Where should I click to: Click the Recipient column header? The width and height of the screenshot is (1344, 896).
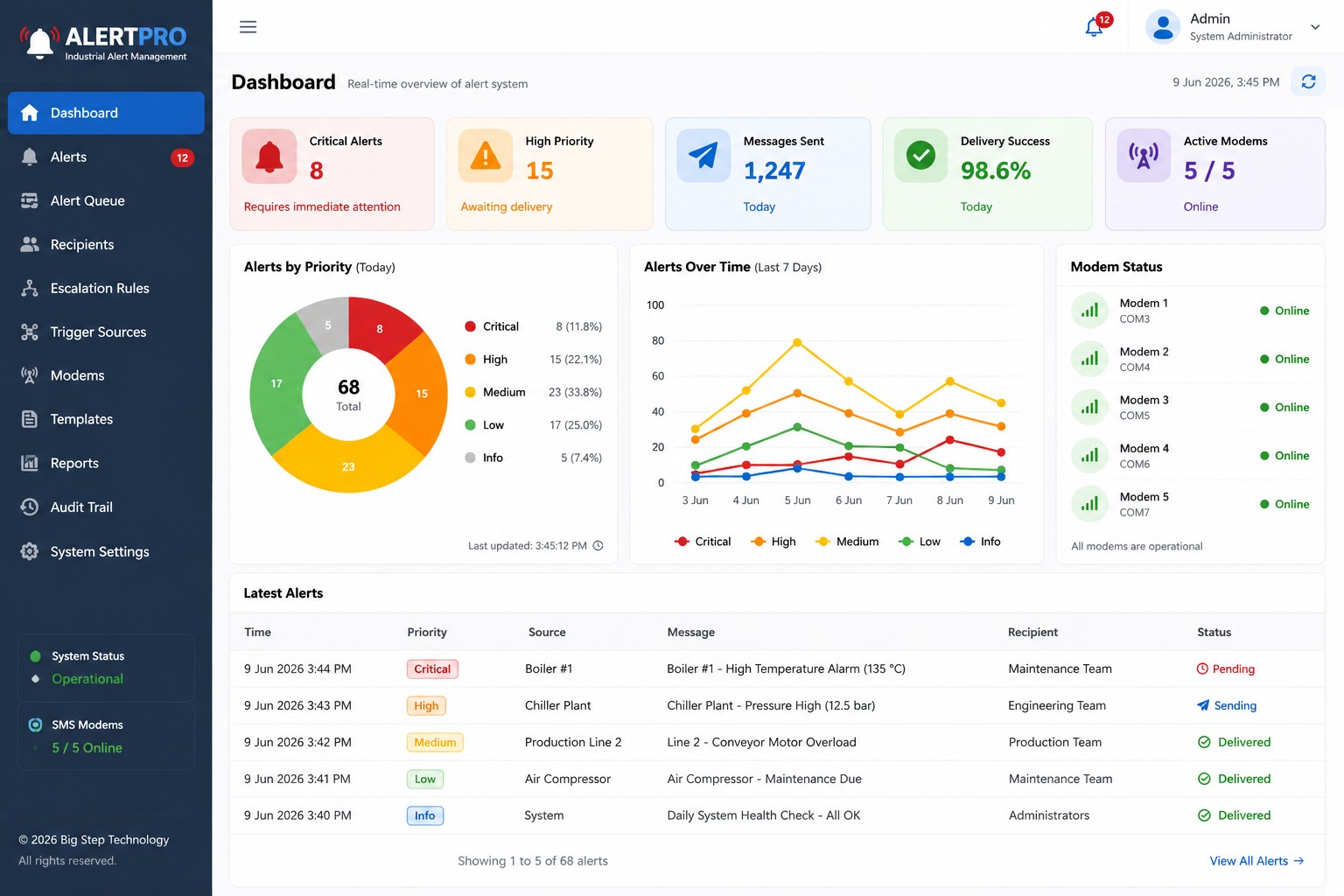(x=1032, y=633)
